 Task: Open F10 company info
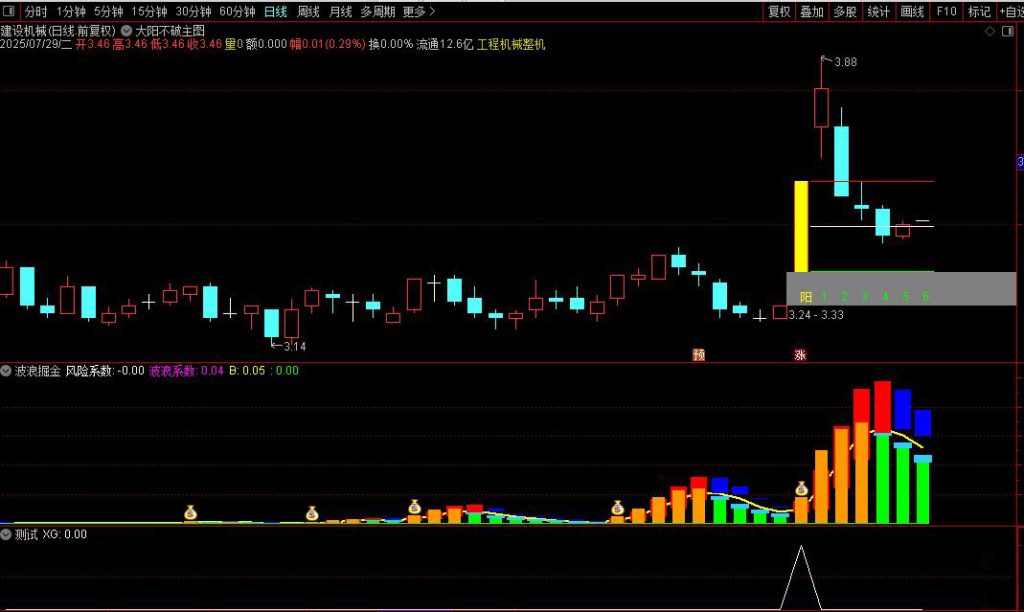click(946, 12)
